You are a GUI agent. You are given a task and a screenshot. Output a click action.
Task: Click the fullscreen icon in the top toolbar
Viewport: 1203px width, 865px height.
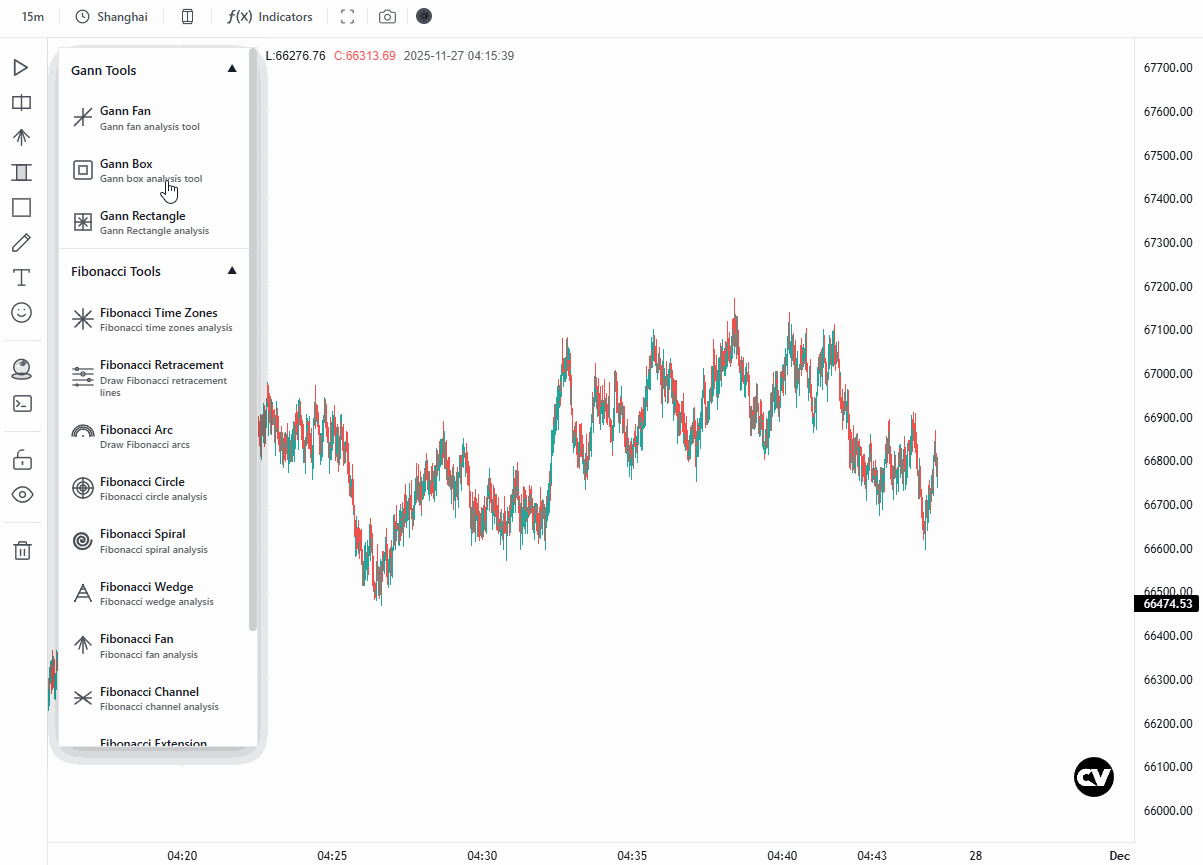coord(348,17)
